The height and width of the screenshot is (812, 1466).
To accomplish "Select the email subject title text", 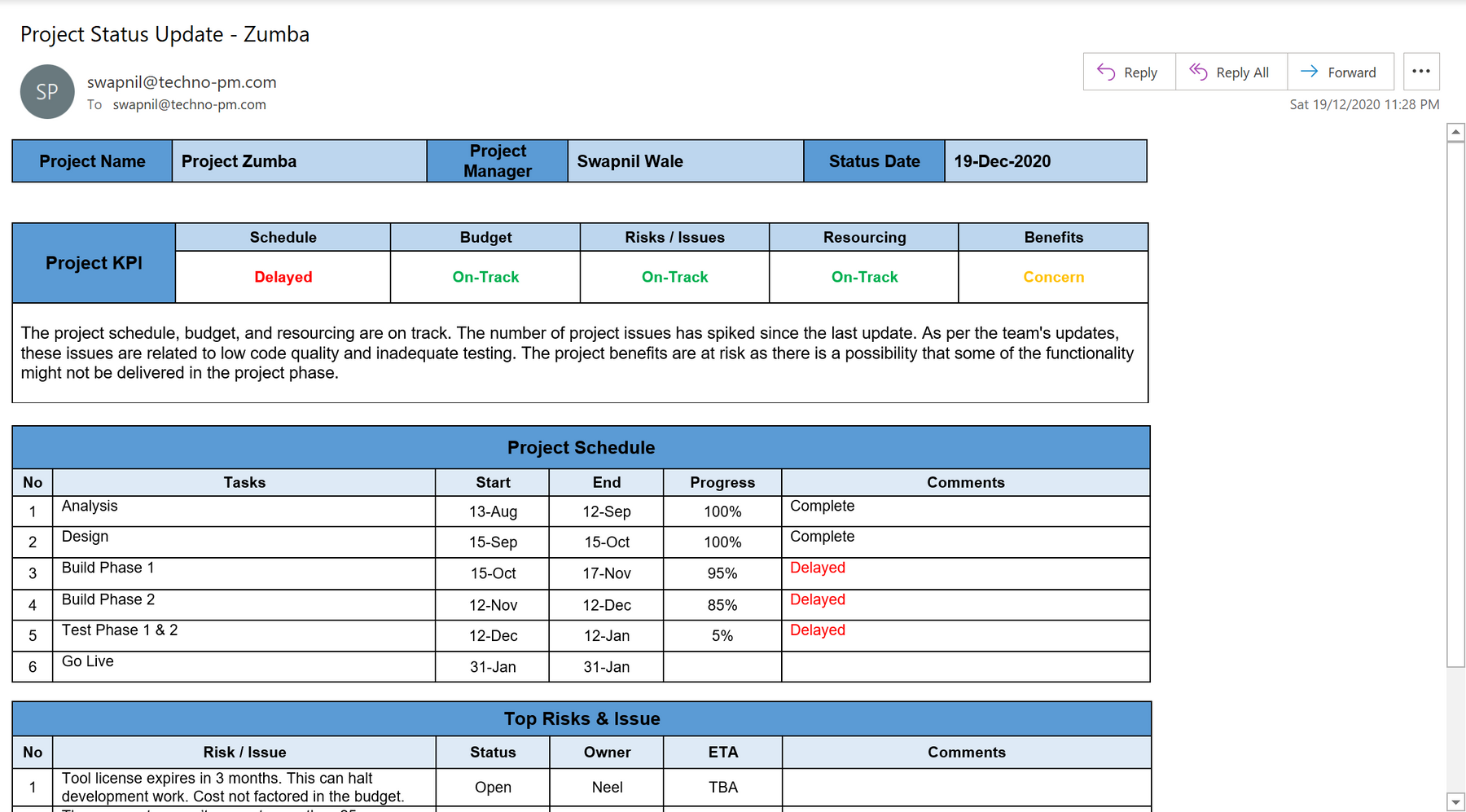I will [x=165, y=34].
